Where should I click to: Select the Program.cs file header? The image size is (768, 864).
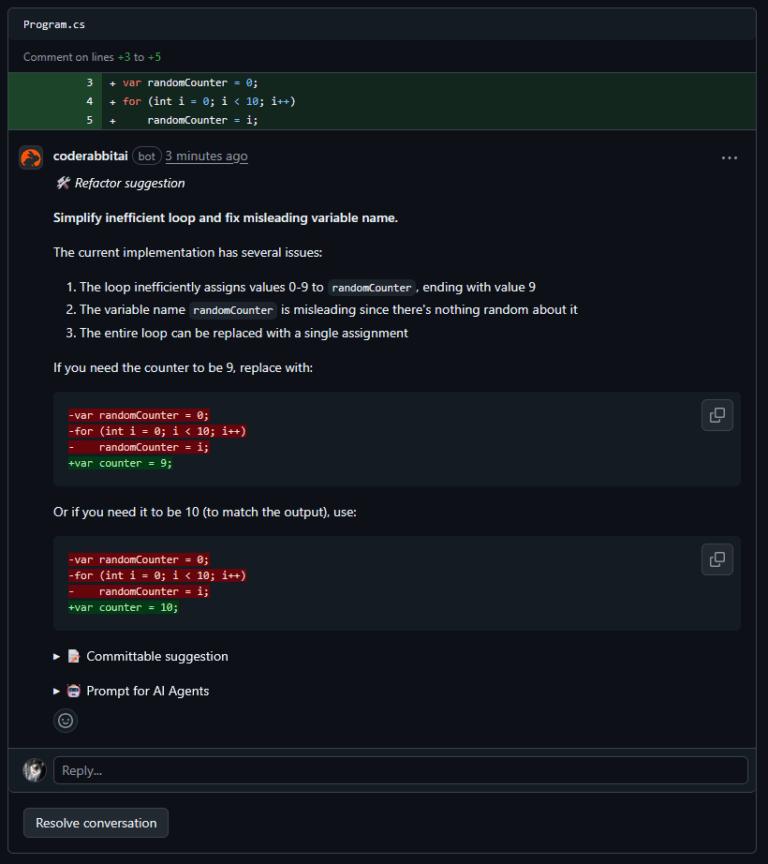[51, 24]
